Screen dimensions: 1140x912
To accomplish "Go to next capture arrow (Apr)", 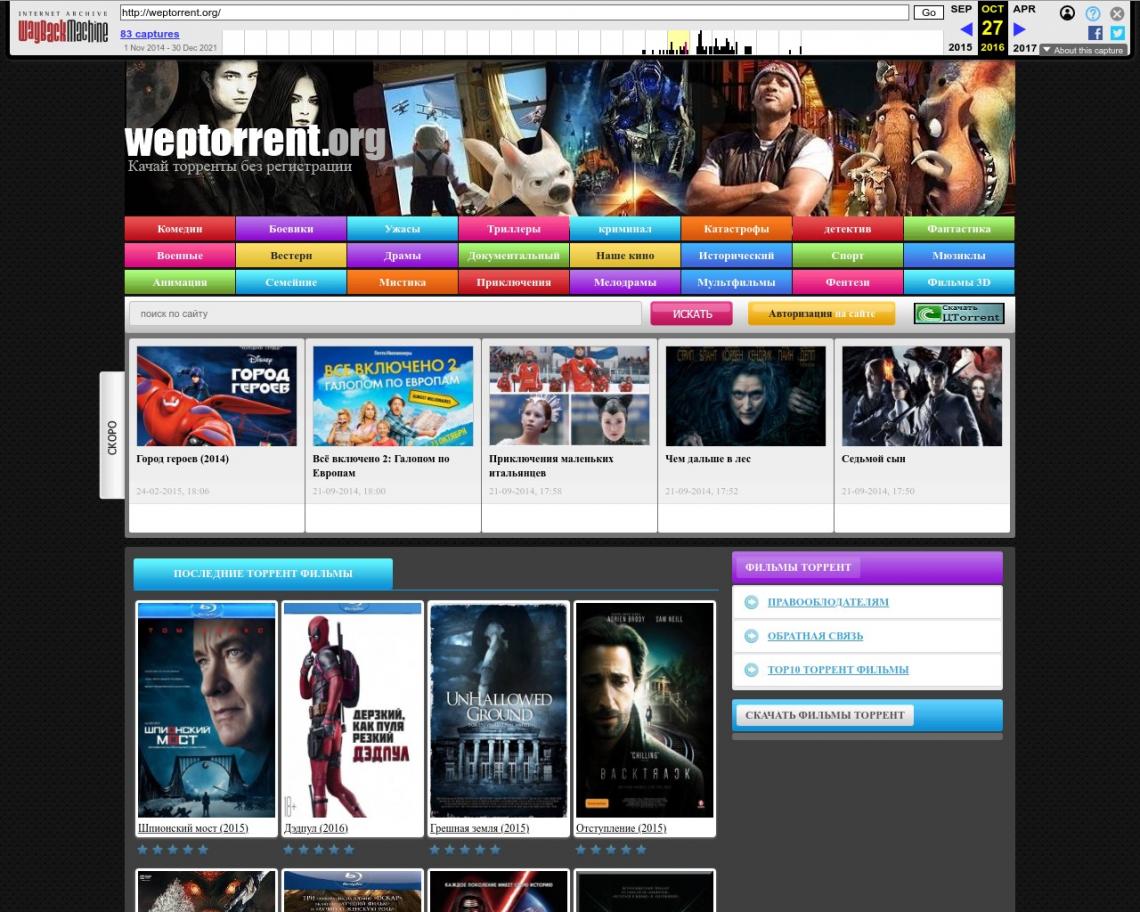I will 1019,29.
